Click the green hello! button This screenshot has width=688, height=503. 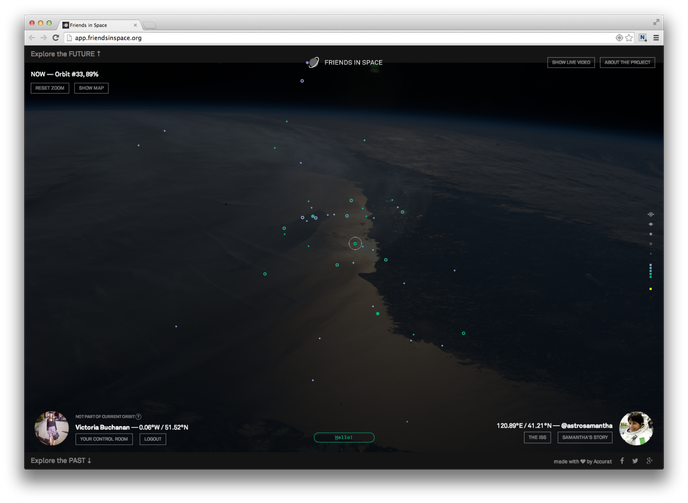[x=344, y=437]
